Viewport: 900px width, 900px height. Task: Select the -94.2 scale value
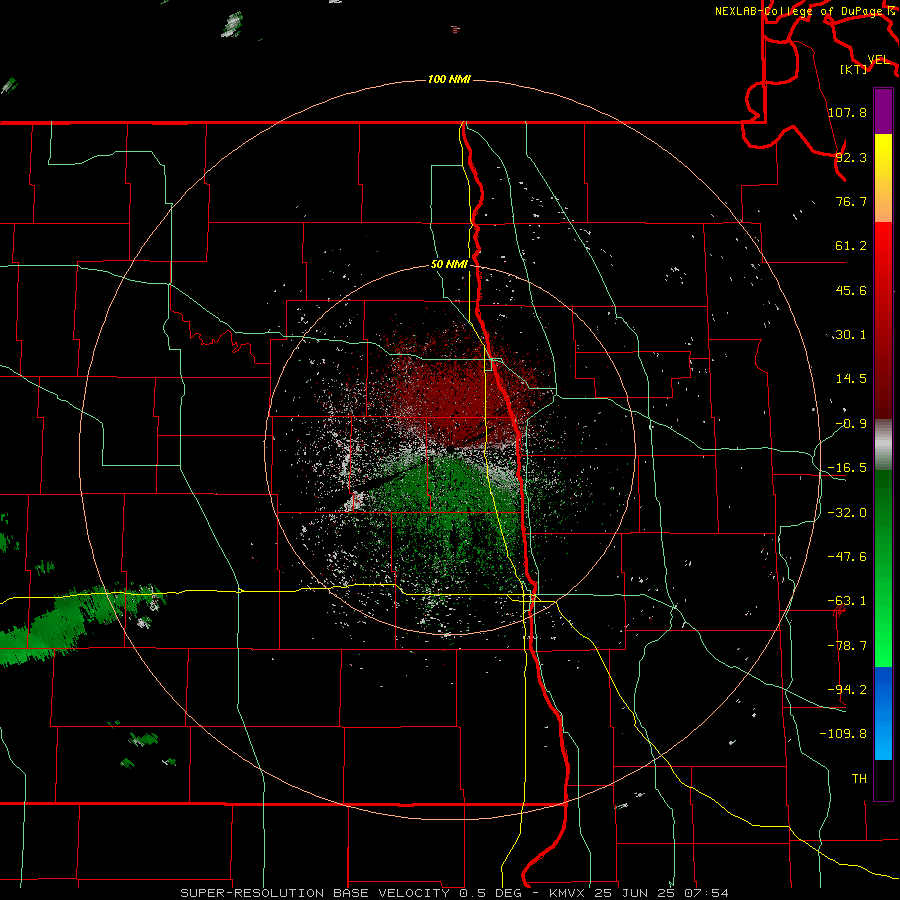pyautogui.click(x=847, y=690)
